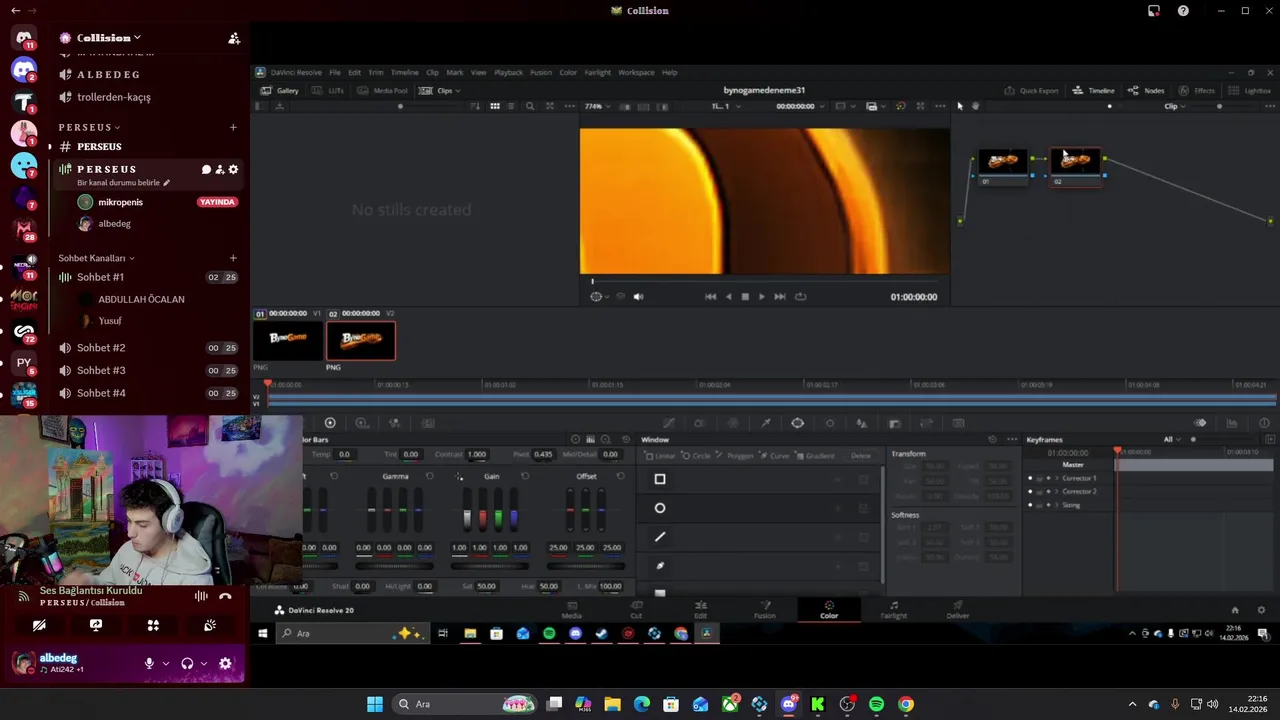Mute the Discord microphone
The width and height of the screenshot is (1280, 720).
pos(149,663)
